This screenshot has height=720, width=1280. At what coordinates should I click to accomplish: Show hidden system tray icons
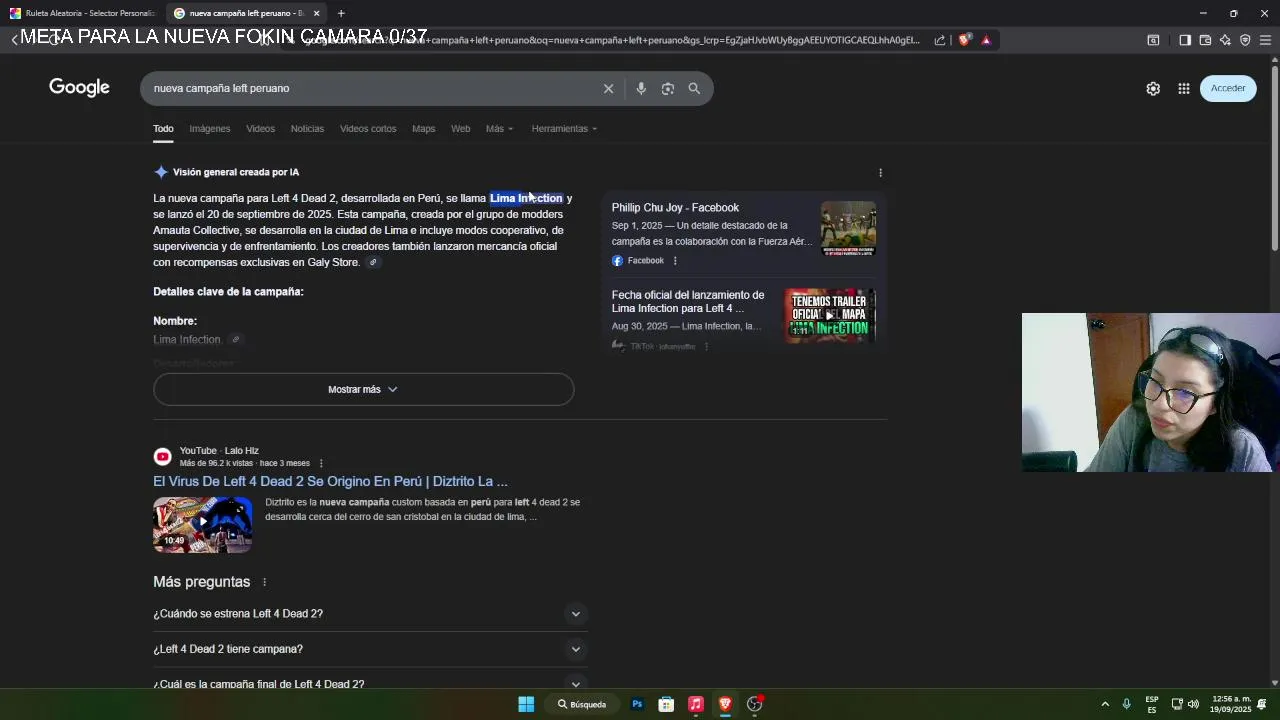(x=1105, y=704)
